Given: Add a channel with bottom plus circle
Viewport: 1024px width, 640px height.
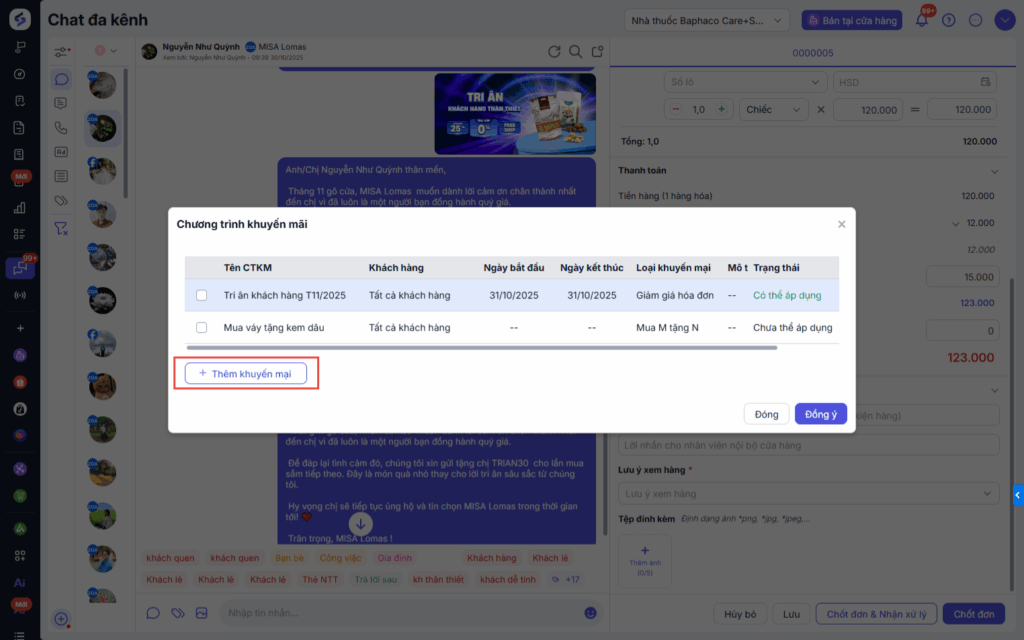Looking at the screenshot, I should [61, 618].
